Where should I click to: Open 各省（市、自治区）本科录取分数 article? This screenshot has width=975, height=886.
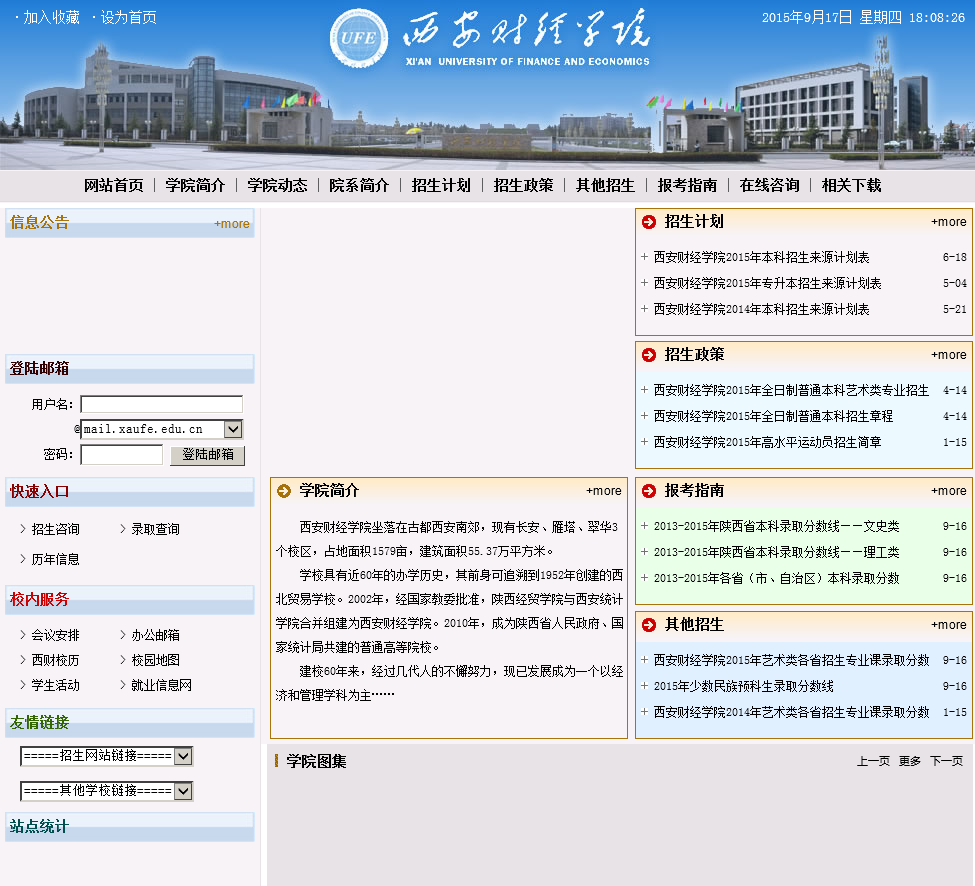click(x=776, y=579)
